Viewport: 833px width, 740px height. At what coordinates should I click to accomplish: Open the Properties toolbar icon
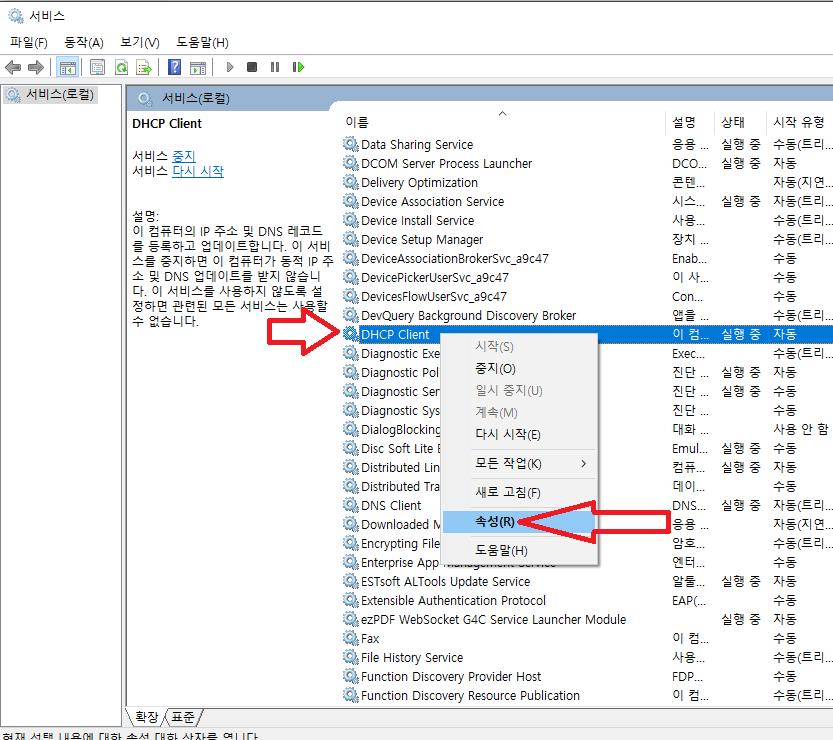(97, 67)
